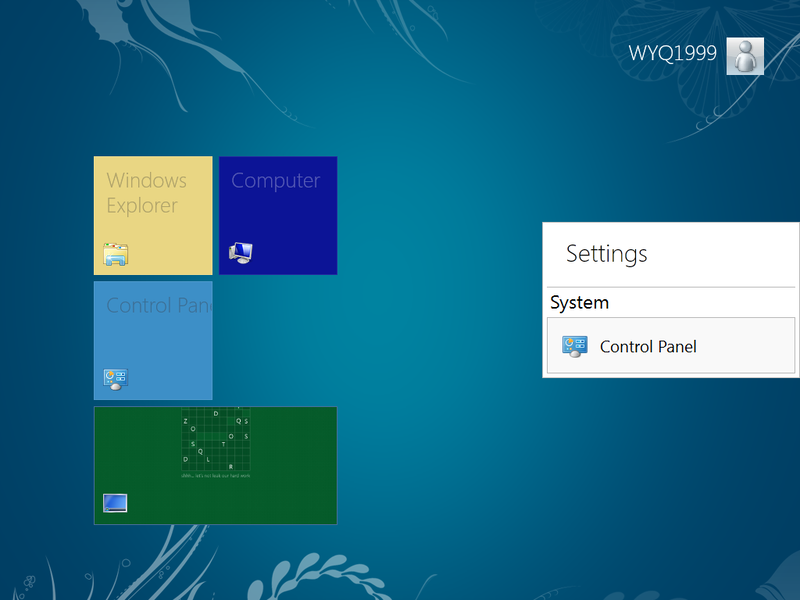Click the folder icon on Windows Explorer tile

pyautogui.click(x=116, y=254)
